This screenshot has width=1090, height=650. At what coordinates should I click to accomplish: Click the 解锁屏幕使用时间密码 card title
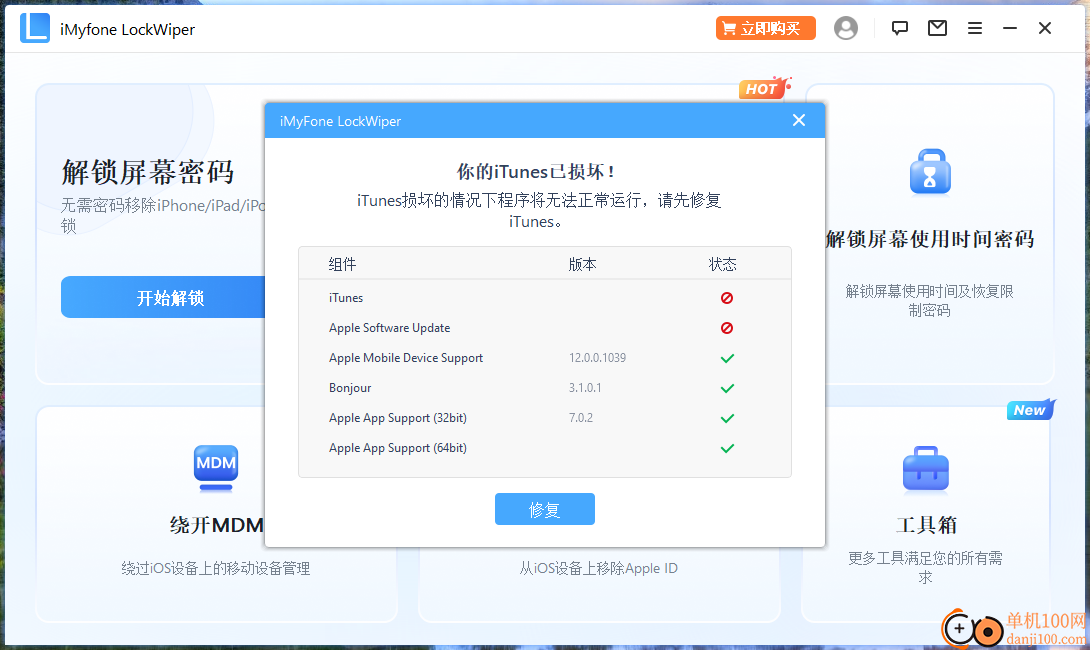pos(929,239)
